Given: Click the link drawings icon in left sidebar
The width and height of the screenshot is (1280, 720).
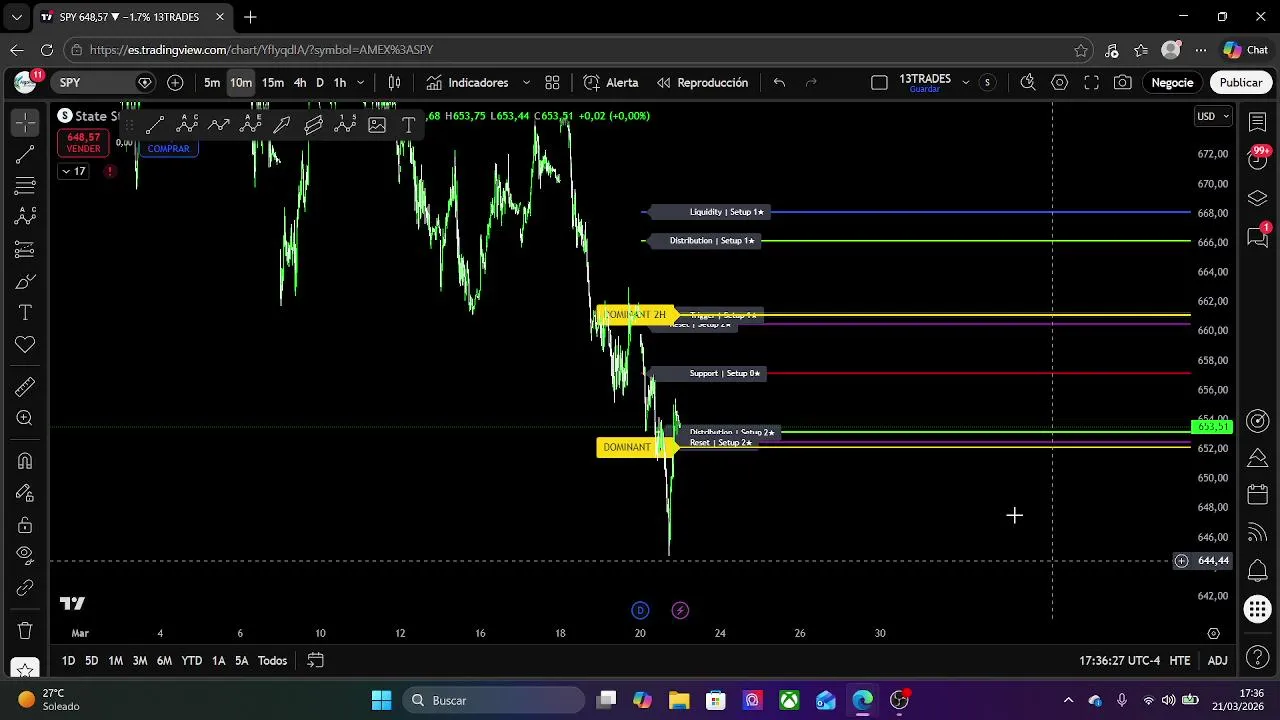Looking at the screenshot, I should [25, 588].
